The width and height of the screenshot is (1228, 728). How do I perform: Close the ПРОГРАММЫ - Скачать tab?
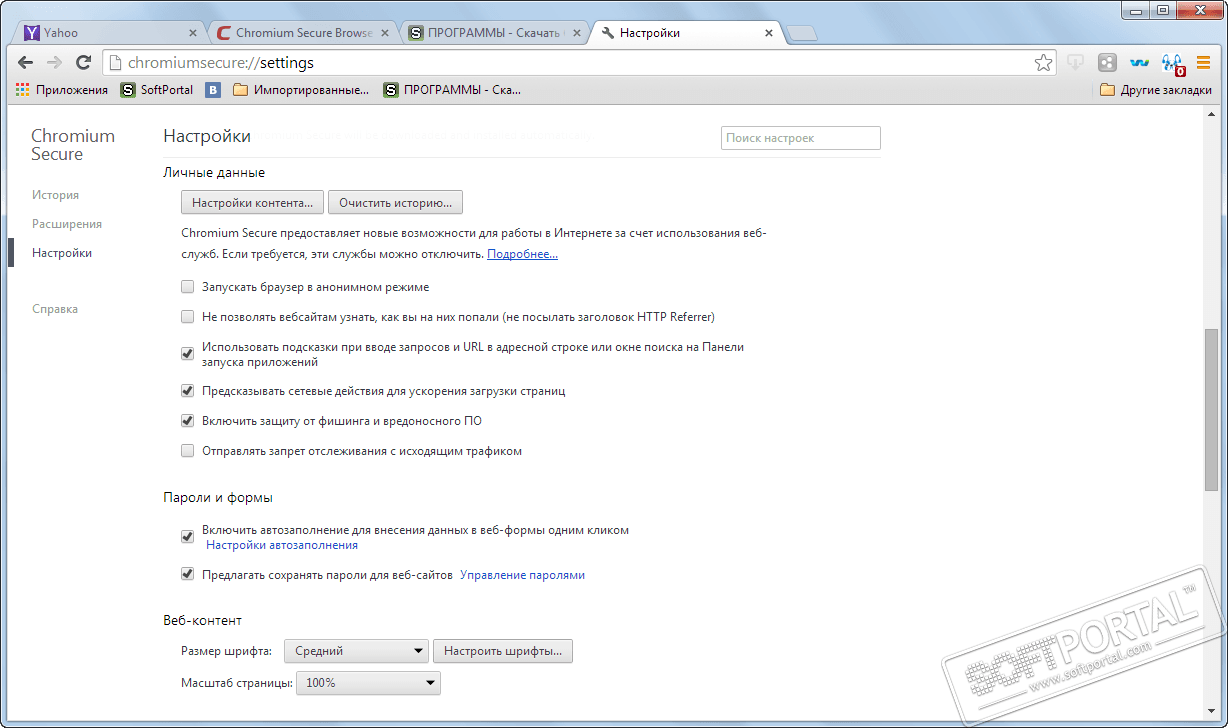click(x=578, y=33)
